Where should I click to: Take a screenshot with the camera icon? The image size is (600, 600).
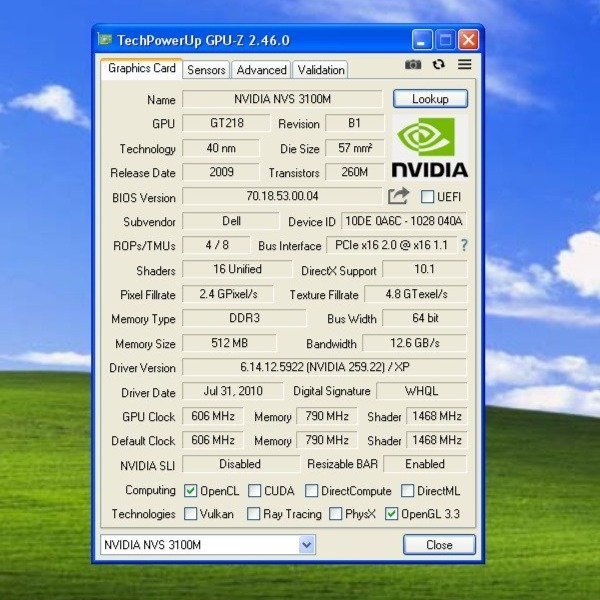[413, 64]
